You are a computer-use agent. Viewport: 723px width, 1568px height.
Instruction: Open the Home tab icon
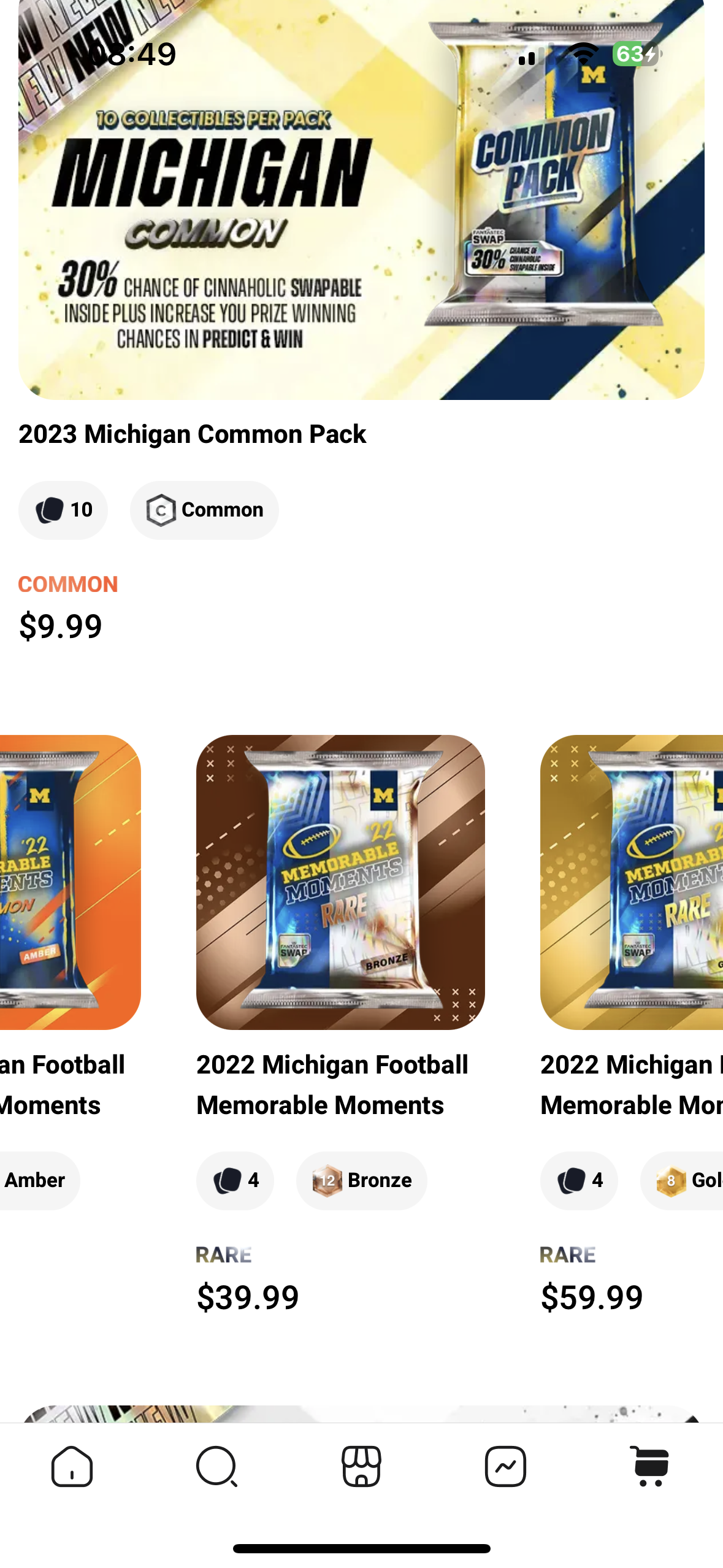coord(72,1466)
